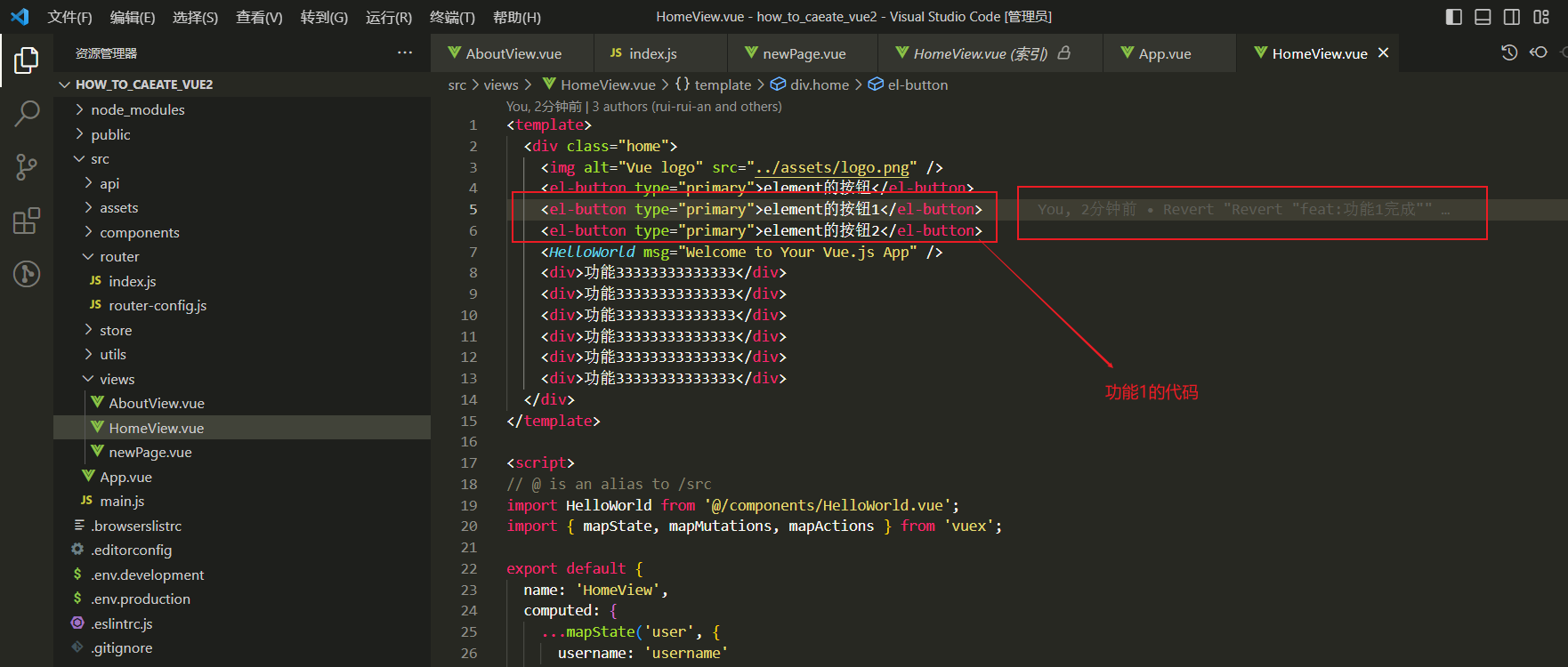Open the 文件(F) menu

pos(69,17)
